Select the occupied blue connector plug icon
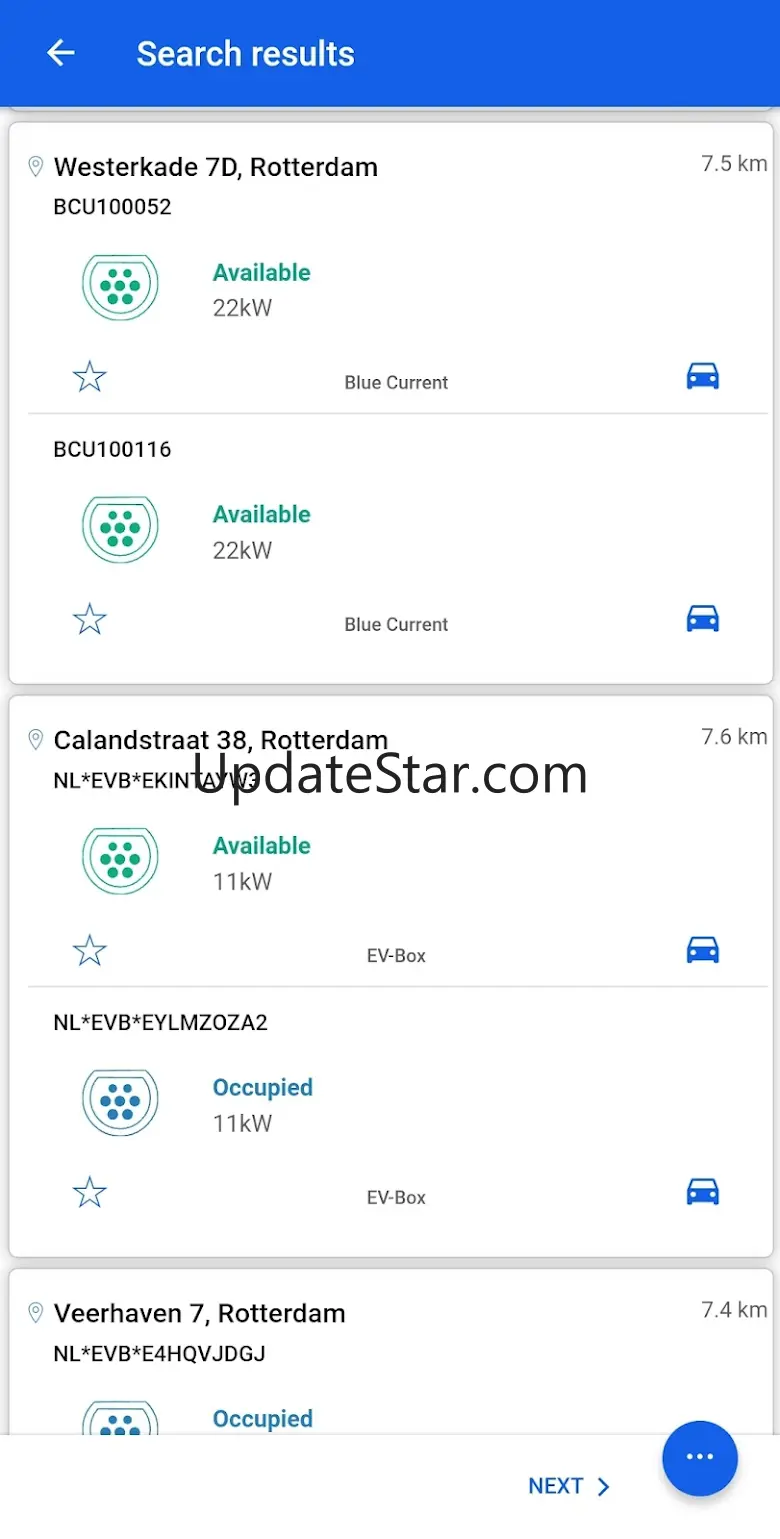Screen dimensions: 780x1539 [120, 1102]
